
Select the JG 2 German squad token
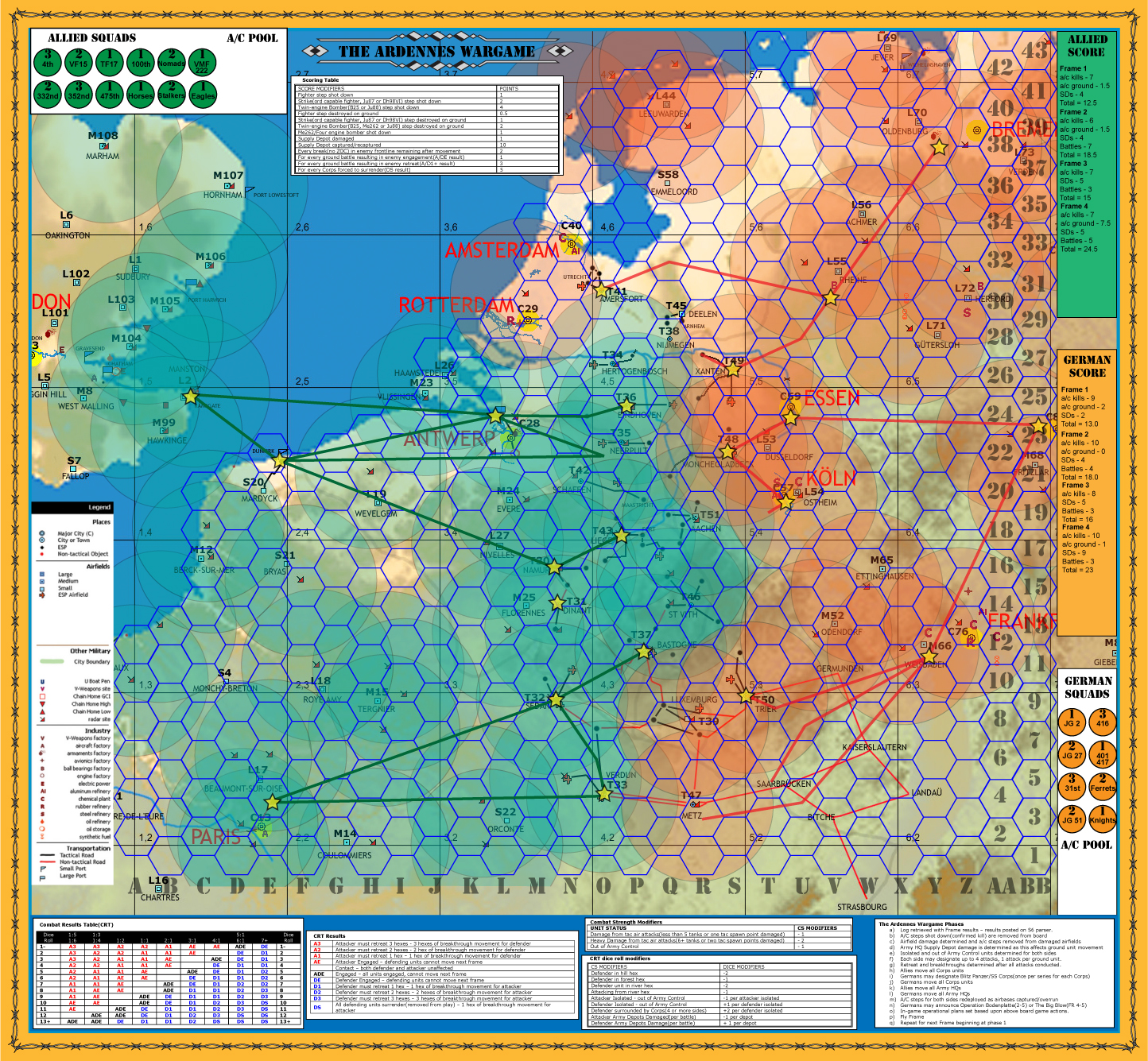1072,722
